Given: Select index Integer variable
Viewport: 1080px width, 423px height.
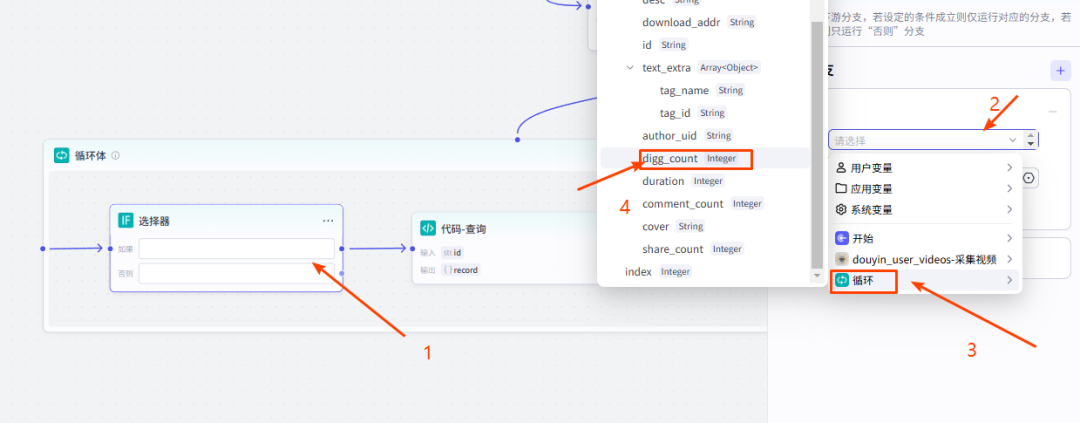Looking at the screenshot, I should tap(658, 271).
